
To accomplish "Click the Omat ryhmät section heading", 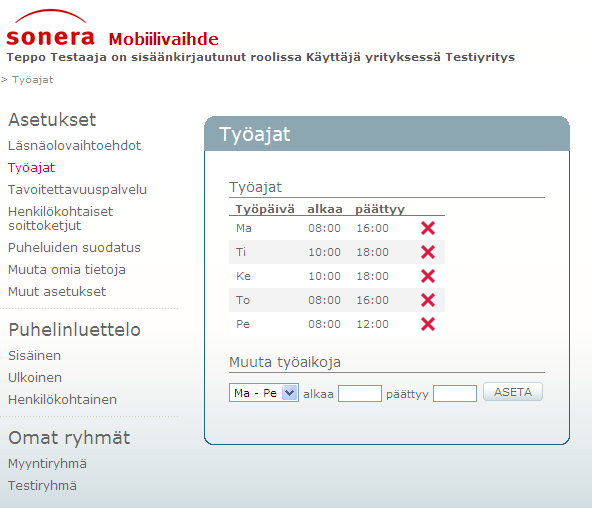I will (x=69, y=438).
